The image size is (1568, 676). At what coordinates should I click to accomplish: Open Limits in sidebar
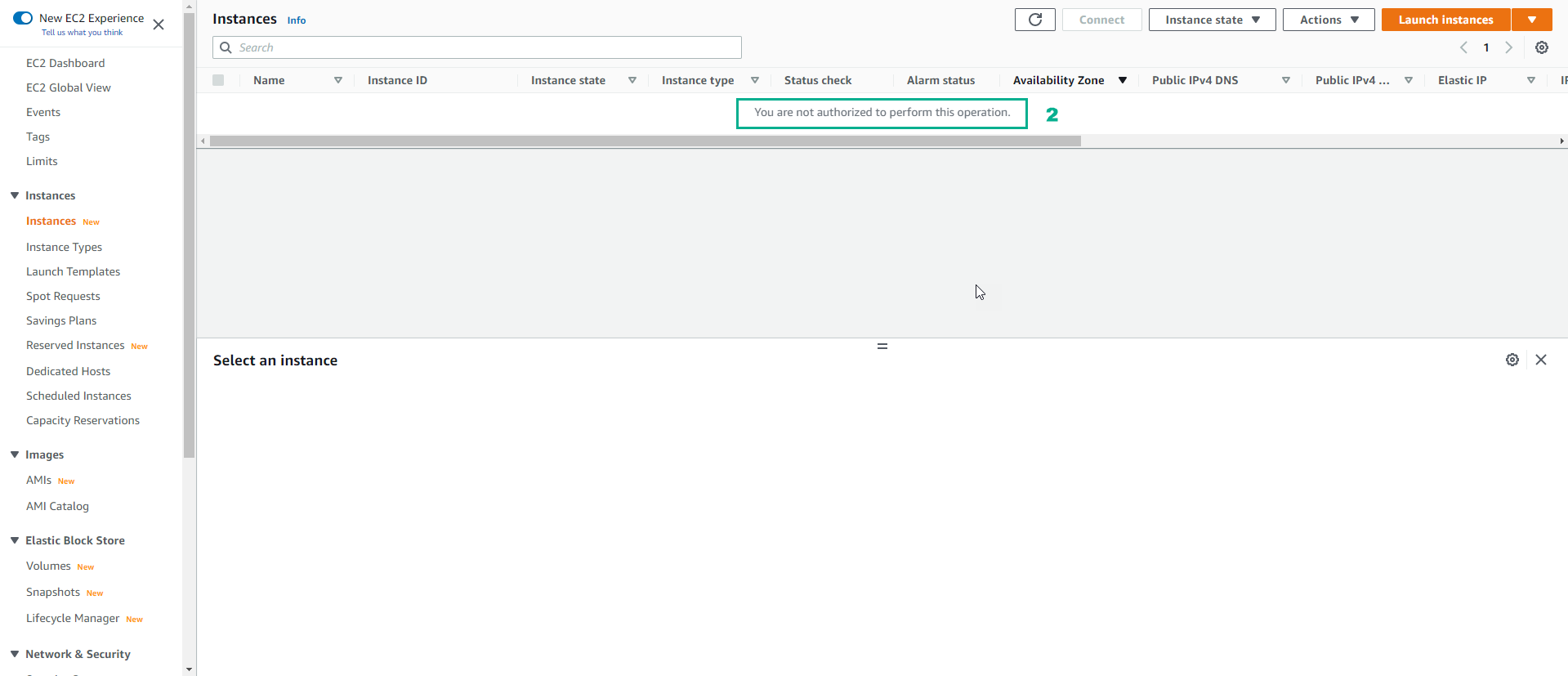tap(42, 161)
